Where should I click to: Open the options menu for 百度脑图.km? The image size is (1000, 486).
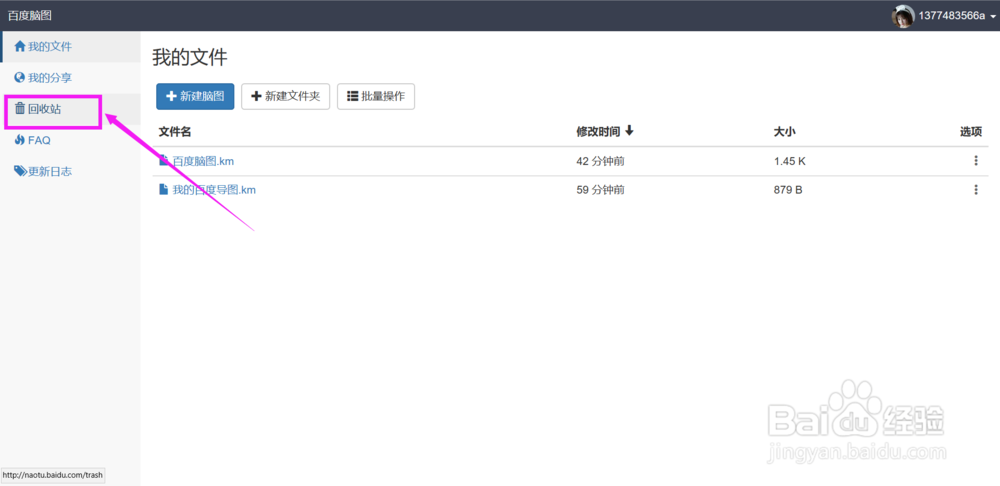pyautogui.click(x=976, y=161)
